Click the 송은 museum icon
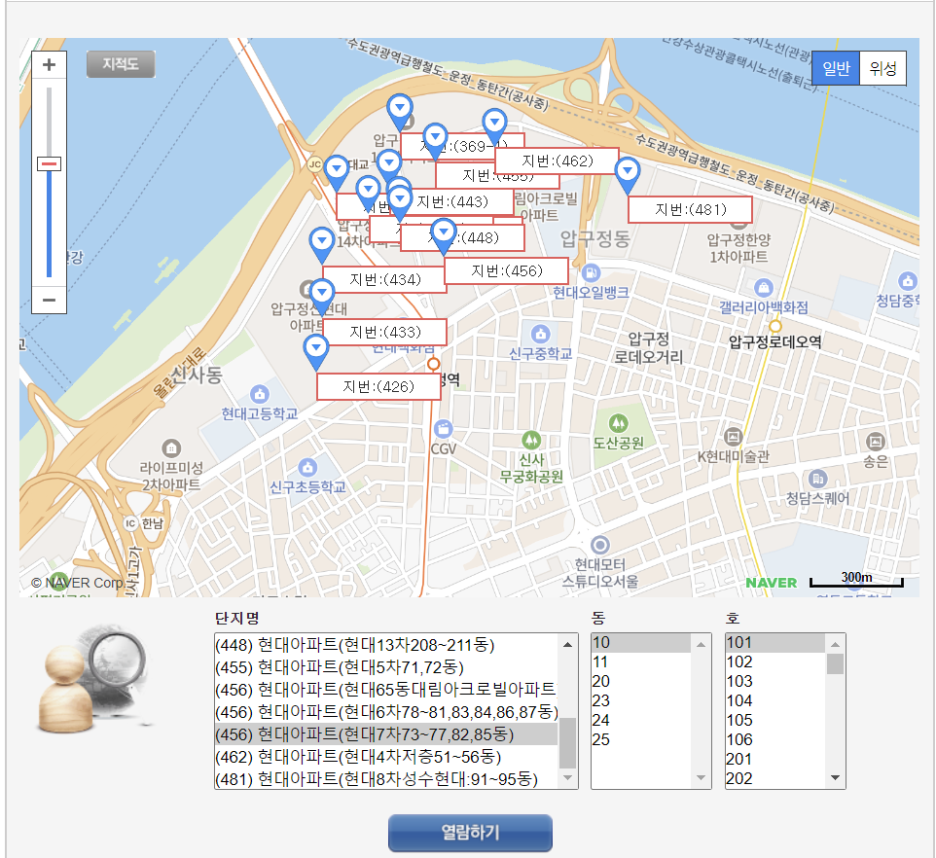The width and height of the screenshot is (936, 858). tap(875, 442)
